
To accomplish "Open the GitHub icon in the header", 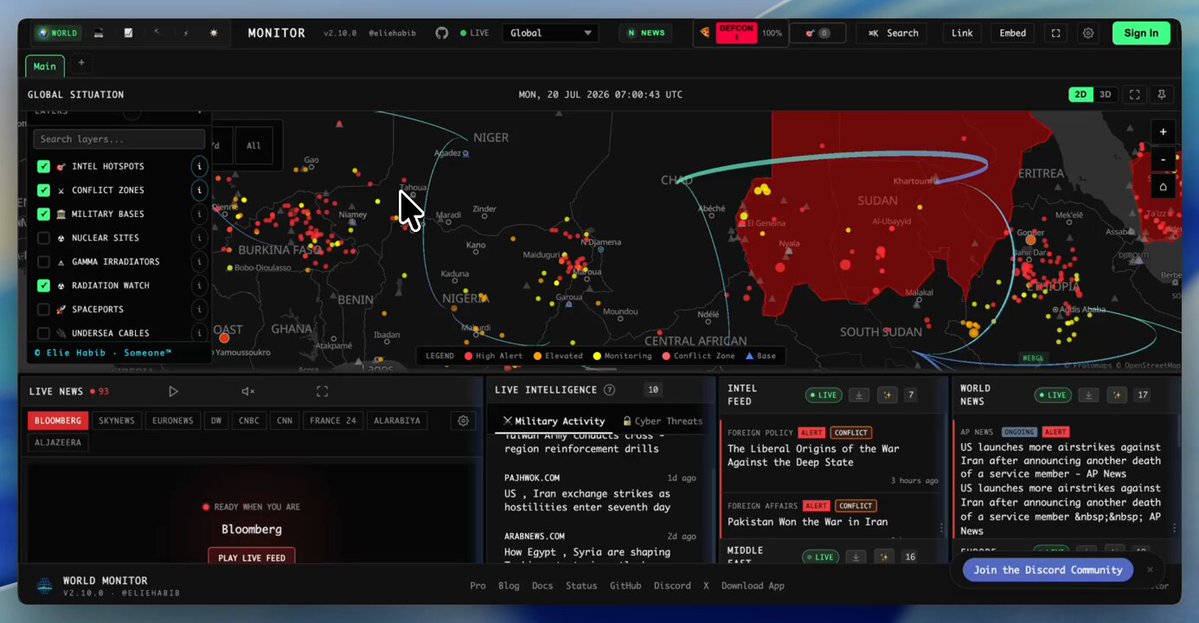I will [x=441, y=33].
